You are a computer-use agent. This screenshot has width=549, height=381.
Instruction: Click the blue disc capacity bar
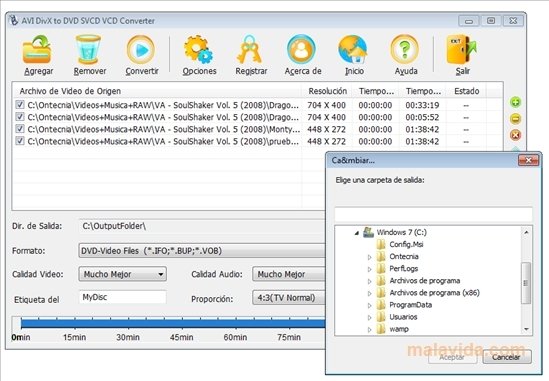173,324
